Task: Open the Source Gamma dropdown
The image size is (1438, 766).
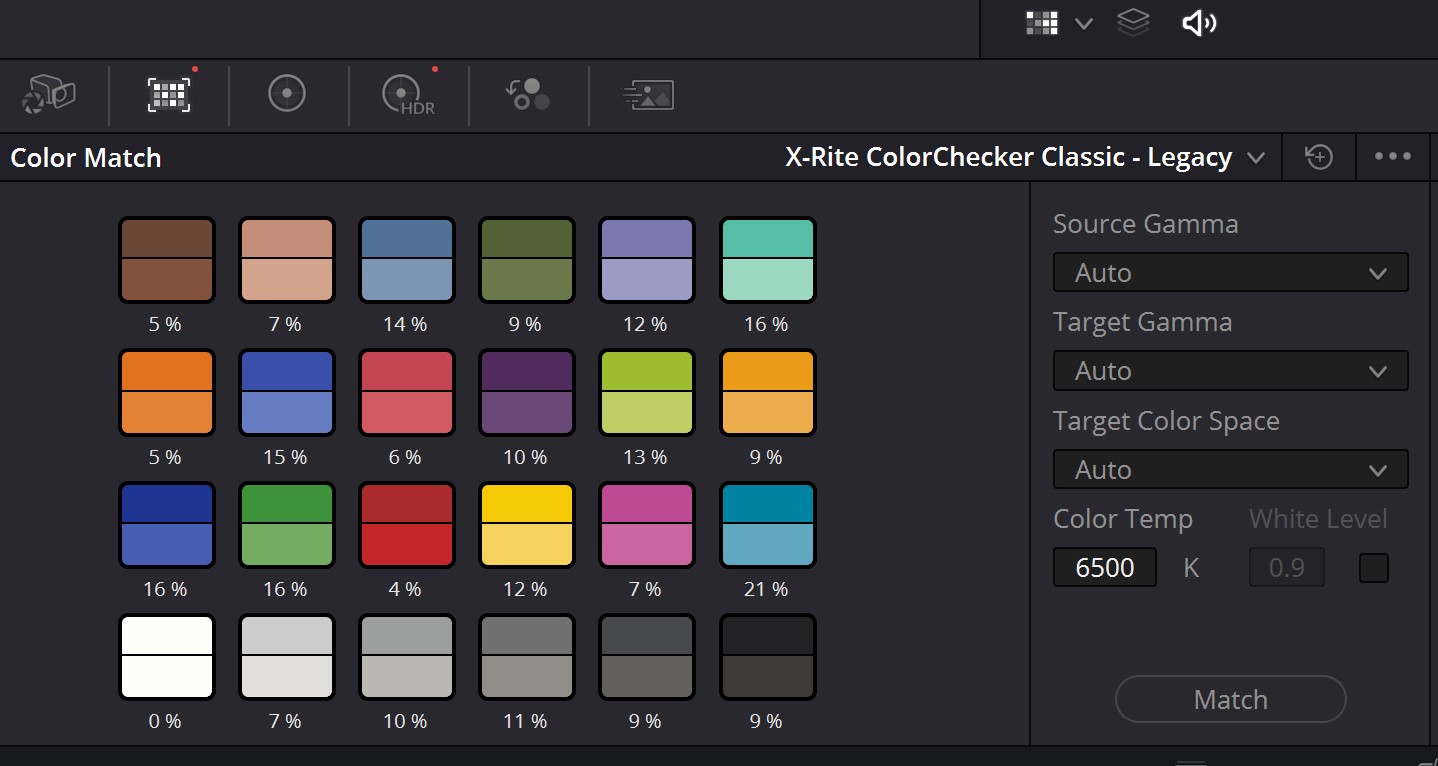Action: (x=1230, y=272)
